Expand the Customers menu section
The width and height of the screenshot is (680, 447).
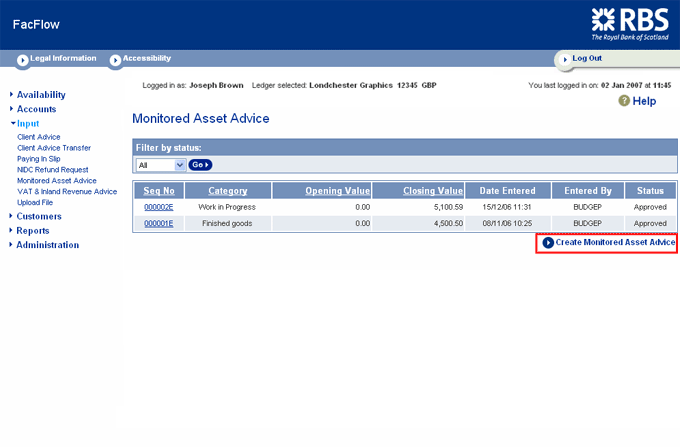click(39, 216)
